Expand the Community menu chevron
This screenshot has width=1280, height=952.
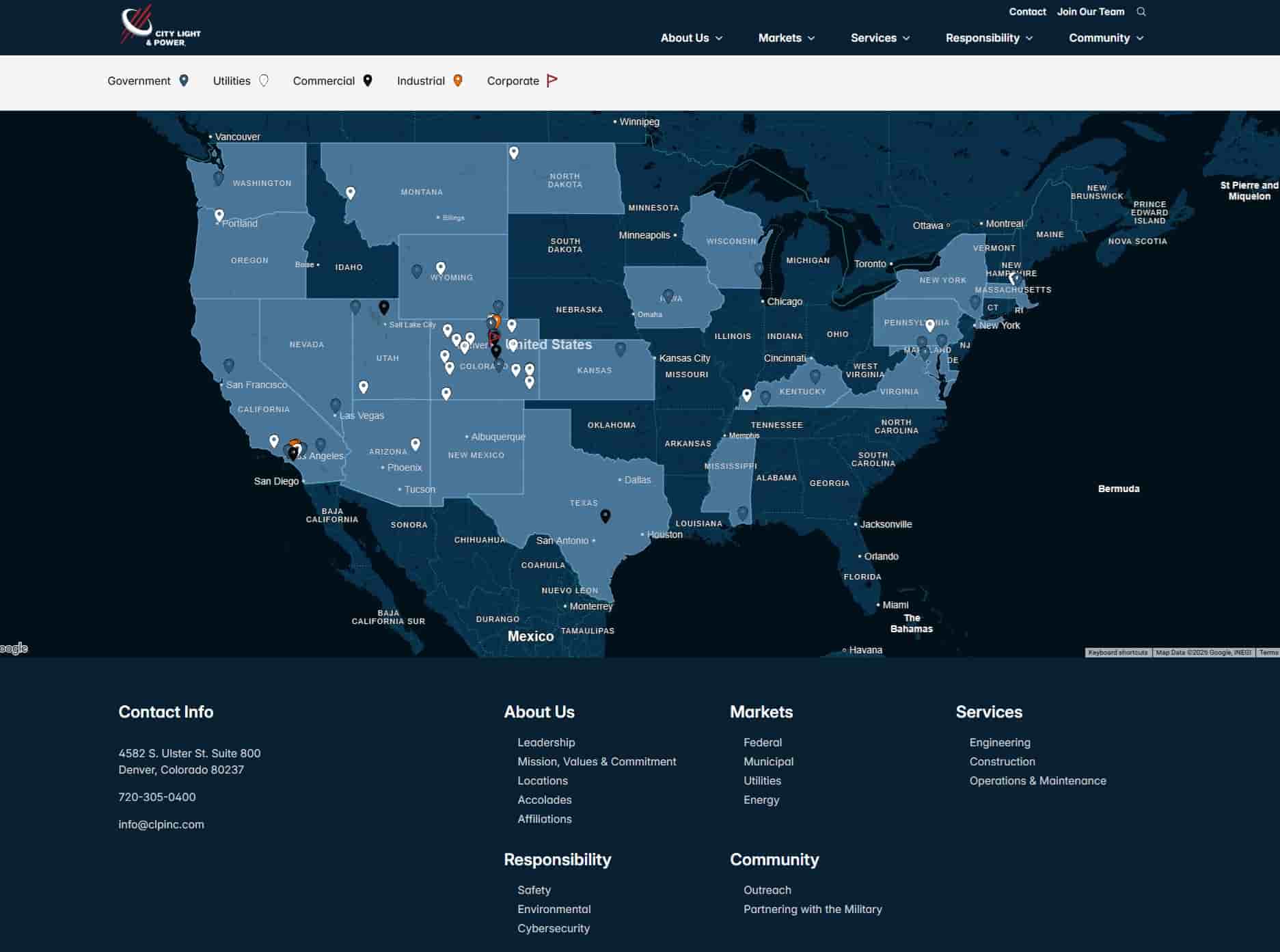tap(1140, 38)
